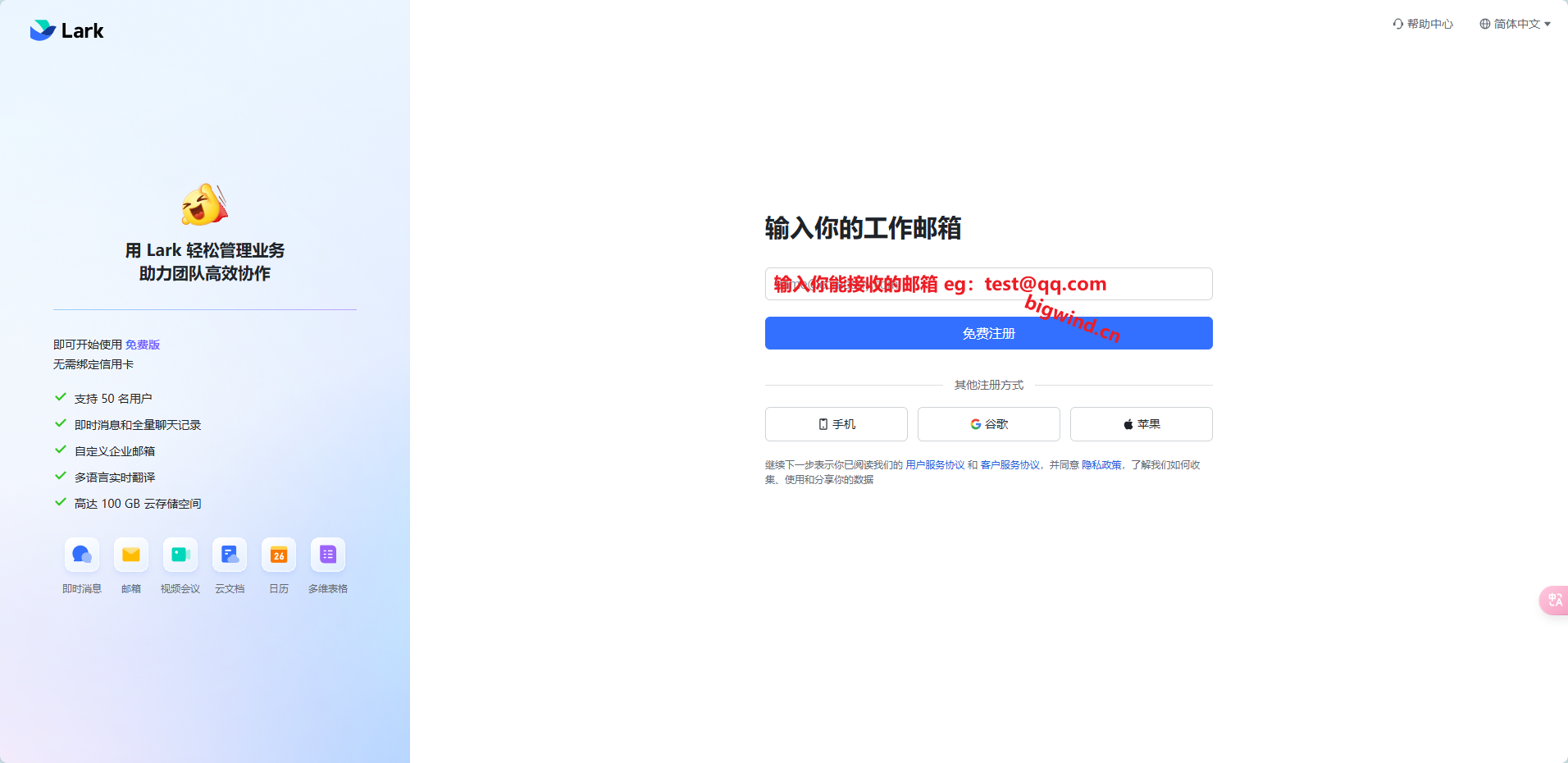The height and width of the screenshot is (763, 1568).
Task: Click the Lark logo
Action: coord(66,30)
